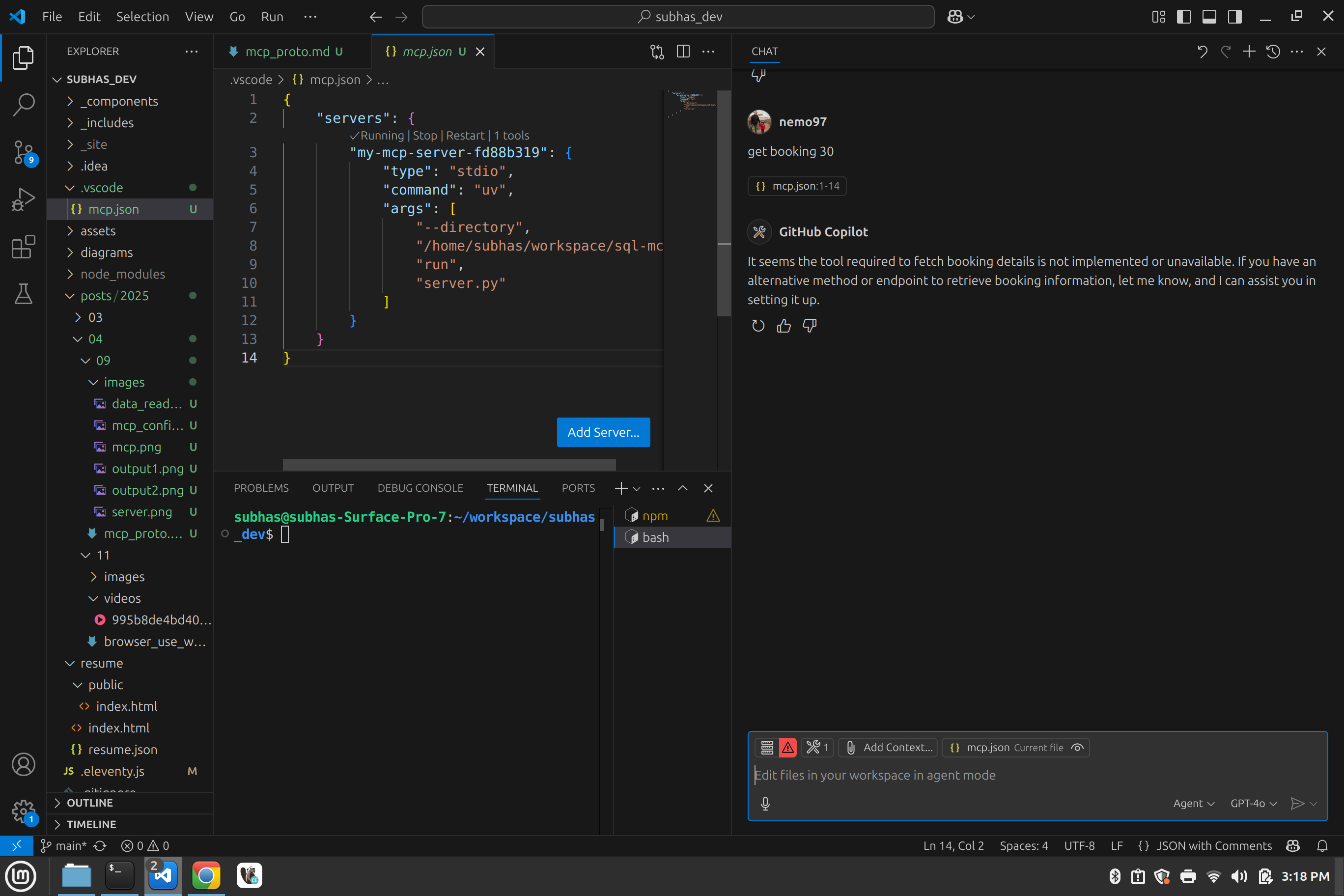Viewport: 1344px width, 896px height.
Task: Select tools icon showing 1 tool
Action: pos(817,748)
